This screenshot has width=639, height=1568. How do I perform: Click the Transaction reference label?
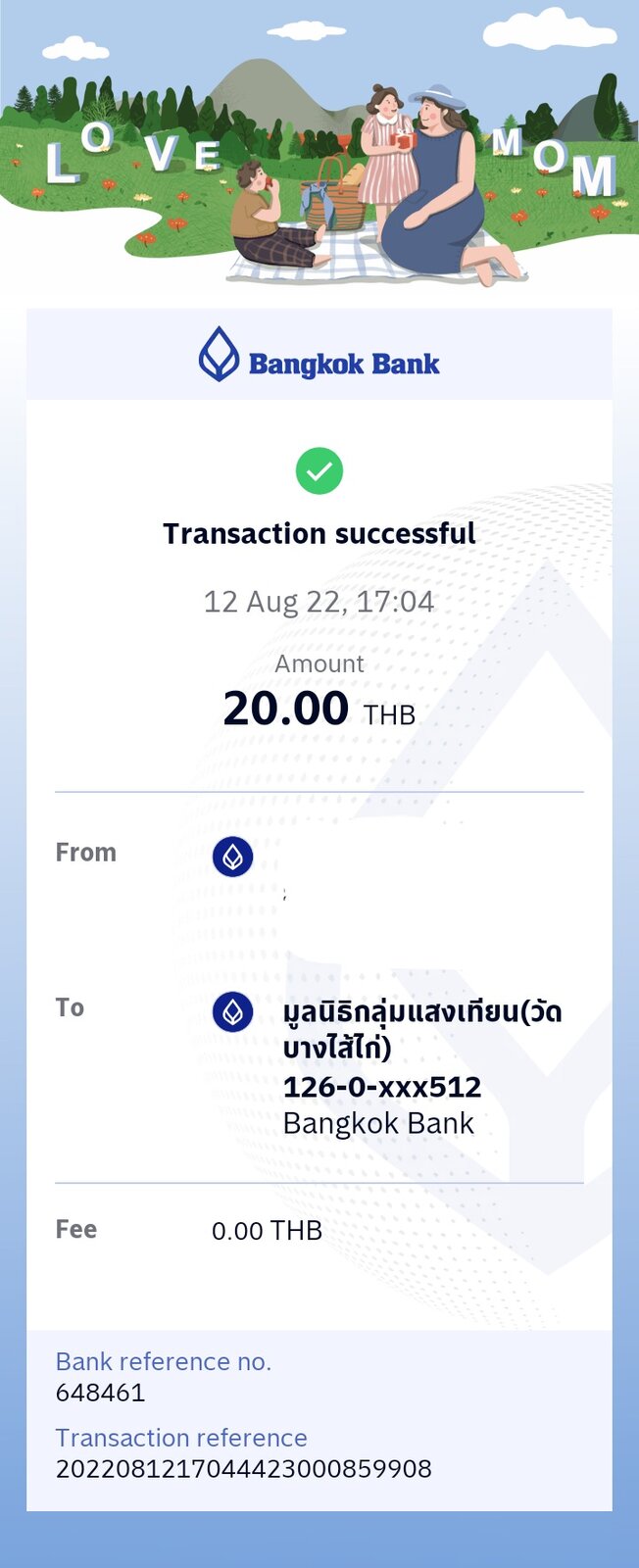[x=181, y=1438]
